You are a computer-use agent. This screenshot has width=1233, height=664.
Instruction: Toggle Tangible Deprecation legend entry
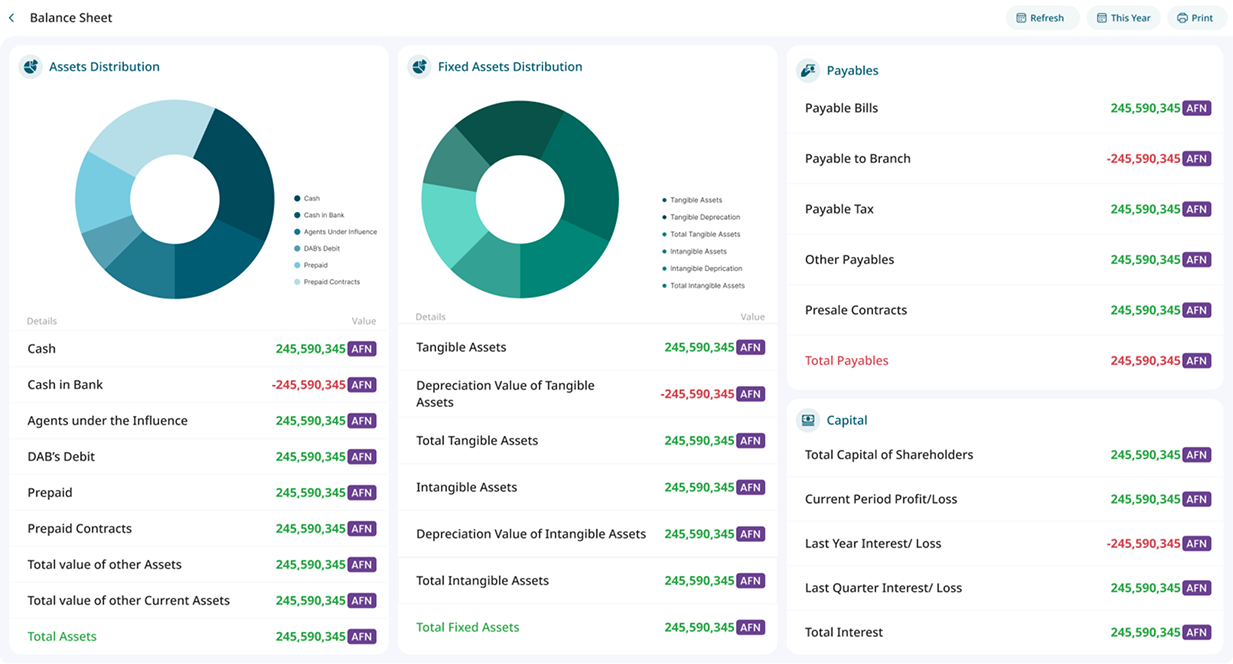pos(704,217)
